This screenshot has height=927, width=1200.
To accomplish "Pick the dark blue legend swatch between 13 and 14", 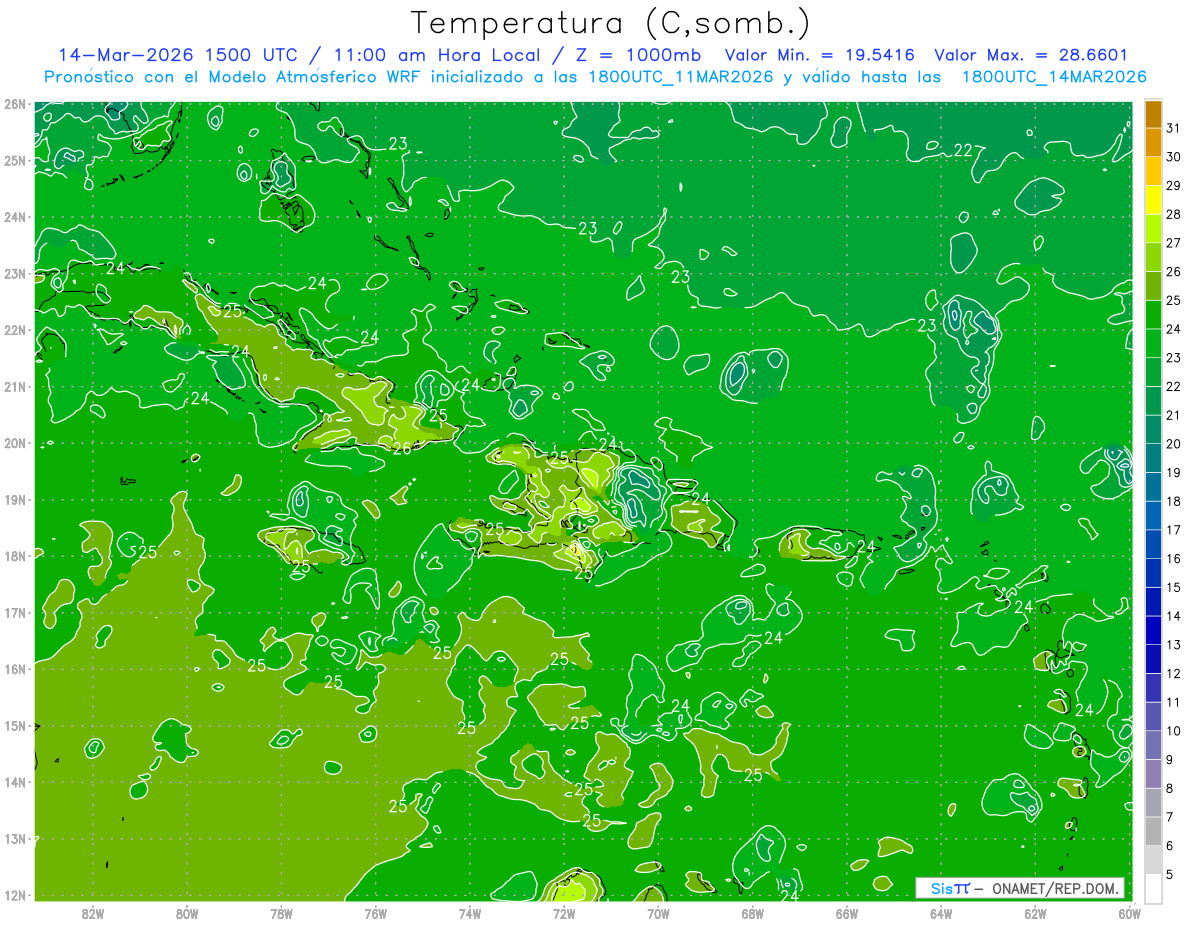I will click(1153, 630).
